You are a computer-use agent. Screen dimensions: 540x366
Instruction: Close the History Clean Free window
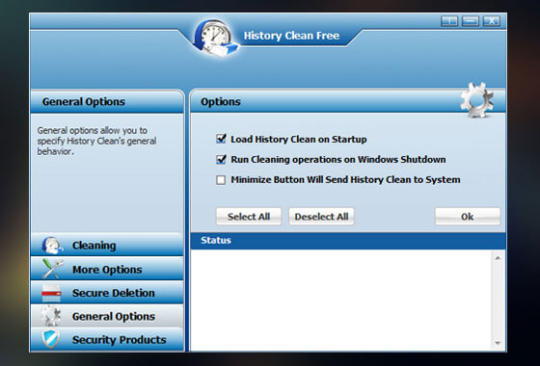pyautogui.click(x=491, y=21)
